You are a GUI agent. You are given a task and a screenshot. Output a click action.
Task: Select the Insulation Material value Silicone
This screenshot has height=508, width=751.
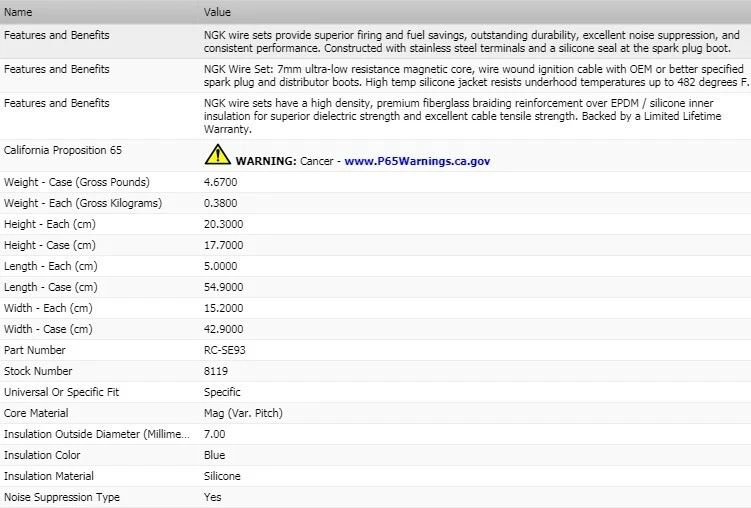coord(222,476)
